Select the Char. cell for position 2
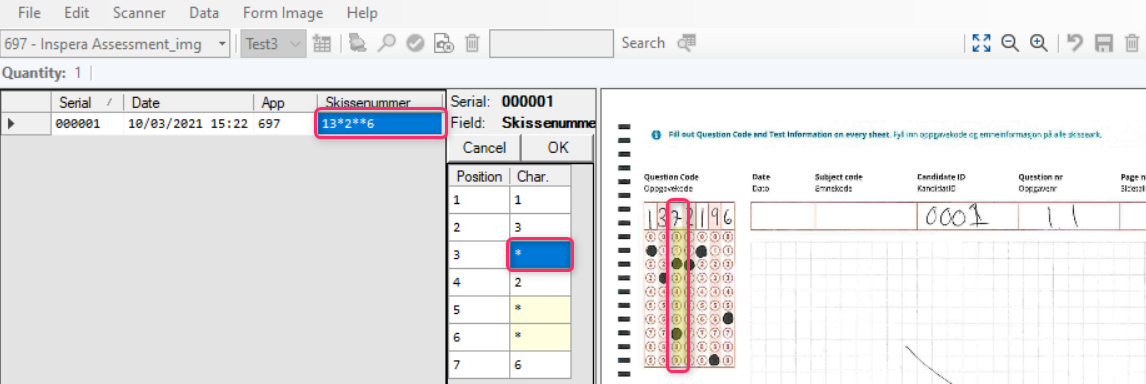Image resolution: width=1146 pixels, height=384 pixels. point(540,227)
